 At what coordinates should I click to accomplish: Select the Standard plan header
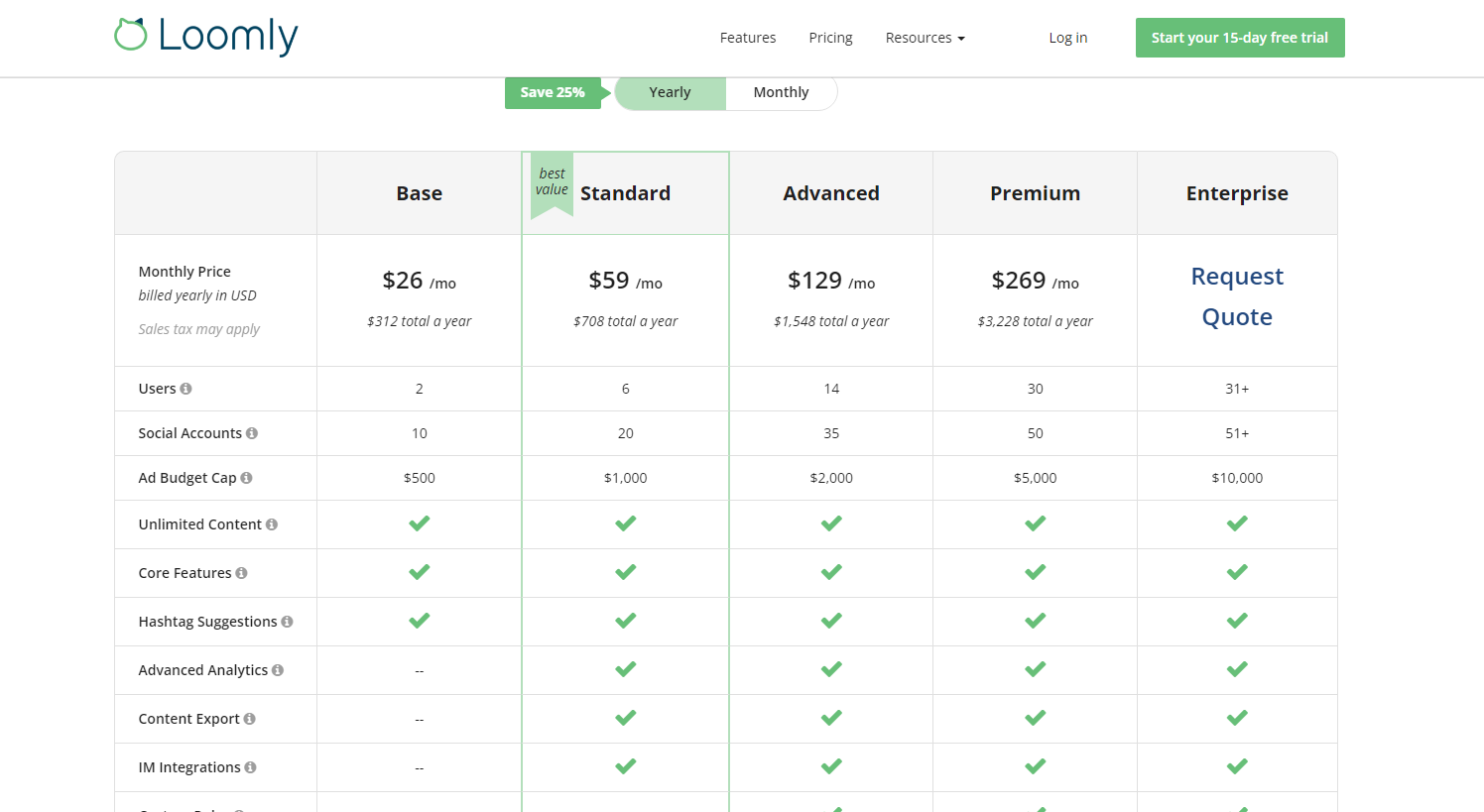[x=626, y=193]
